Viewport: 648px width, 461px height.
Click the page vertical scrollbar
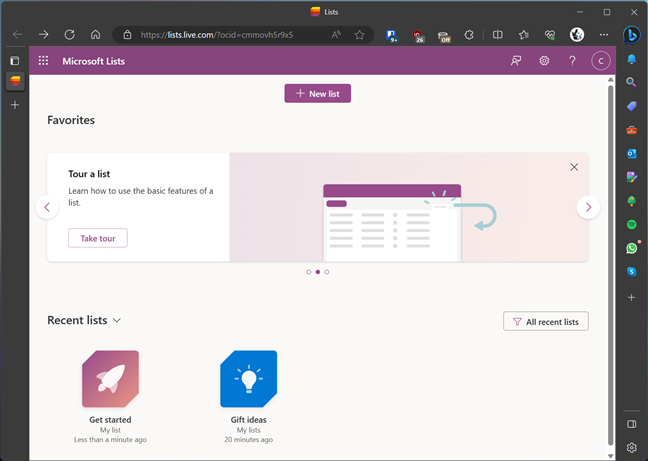click(x=610, y=264)
